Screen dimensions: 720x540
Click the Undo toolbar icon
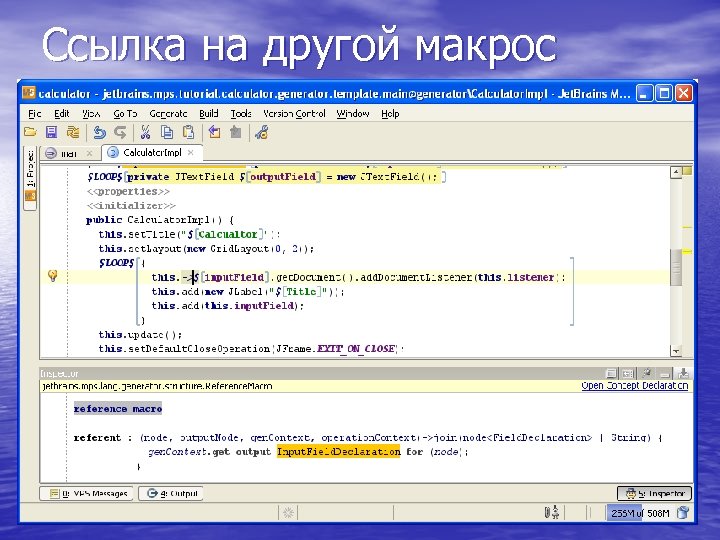(x=99, y=132)
